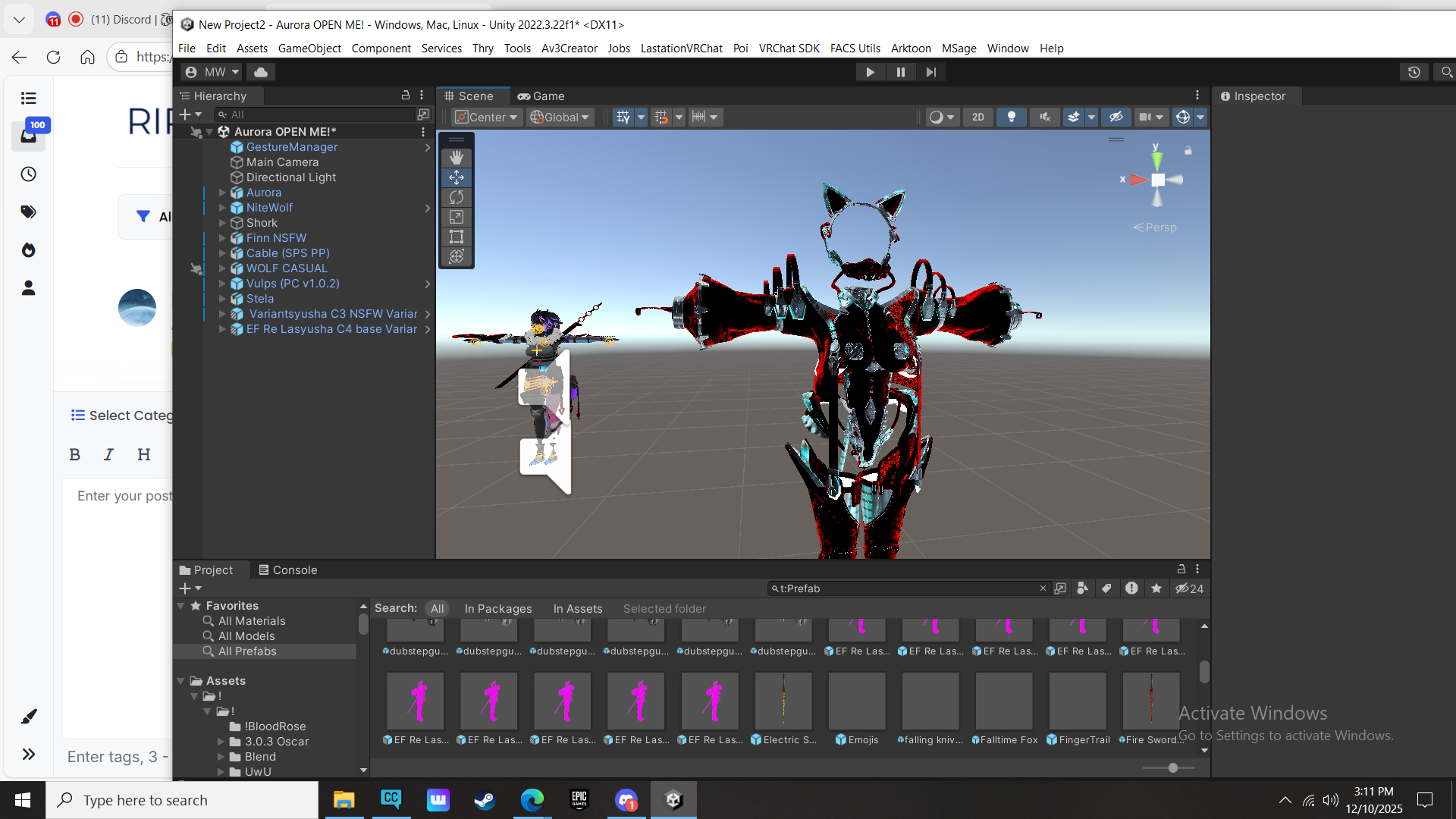Viewport: 1456px width, 819px height.
Task: Open the GameObject menu
Action: pos(309,48)
